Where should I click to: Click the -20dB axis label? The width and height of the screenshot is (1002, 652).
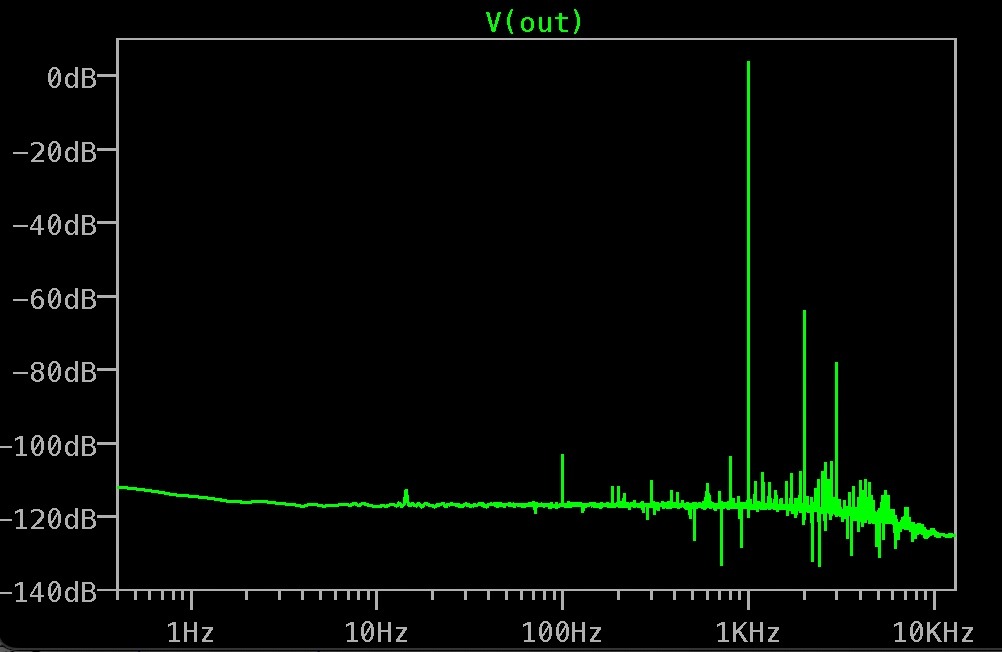(55, 152)
